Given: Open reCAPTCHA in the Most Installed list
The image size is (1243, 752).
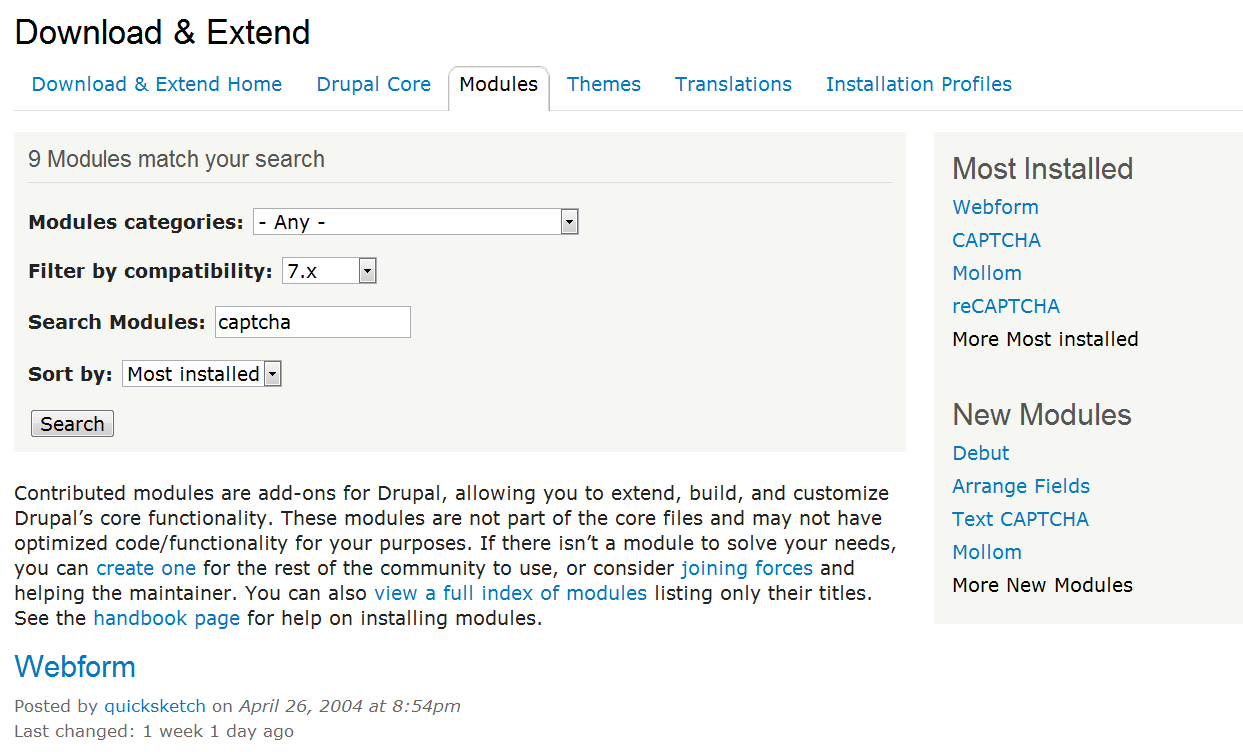Looking at the screenshot, I should (1005, 306).
